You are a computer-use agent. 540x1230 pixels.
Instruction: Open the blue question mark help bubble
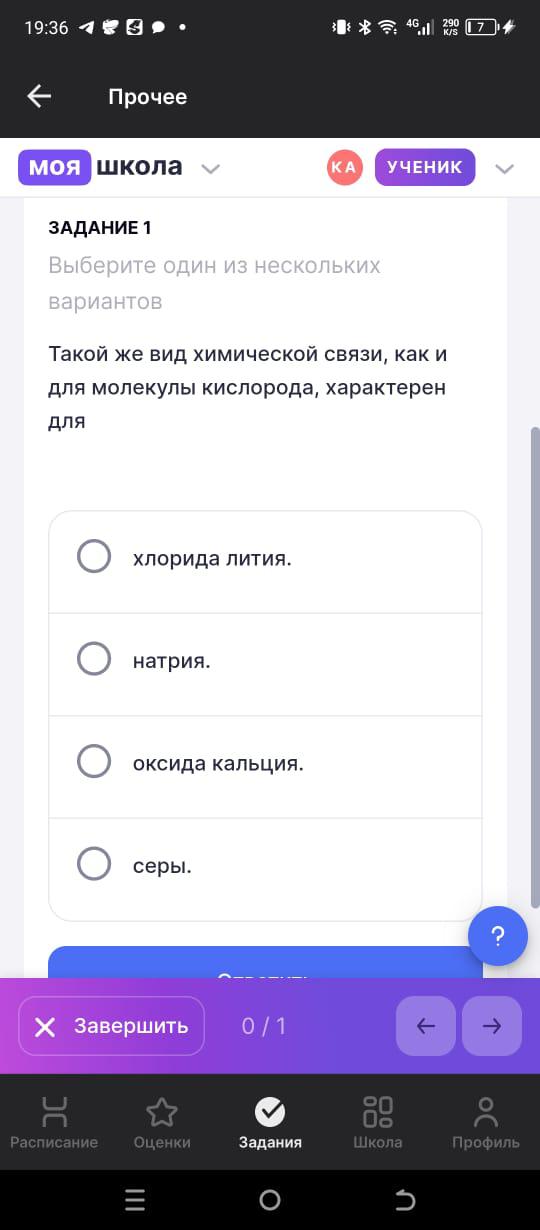click(498, 936)
